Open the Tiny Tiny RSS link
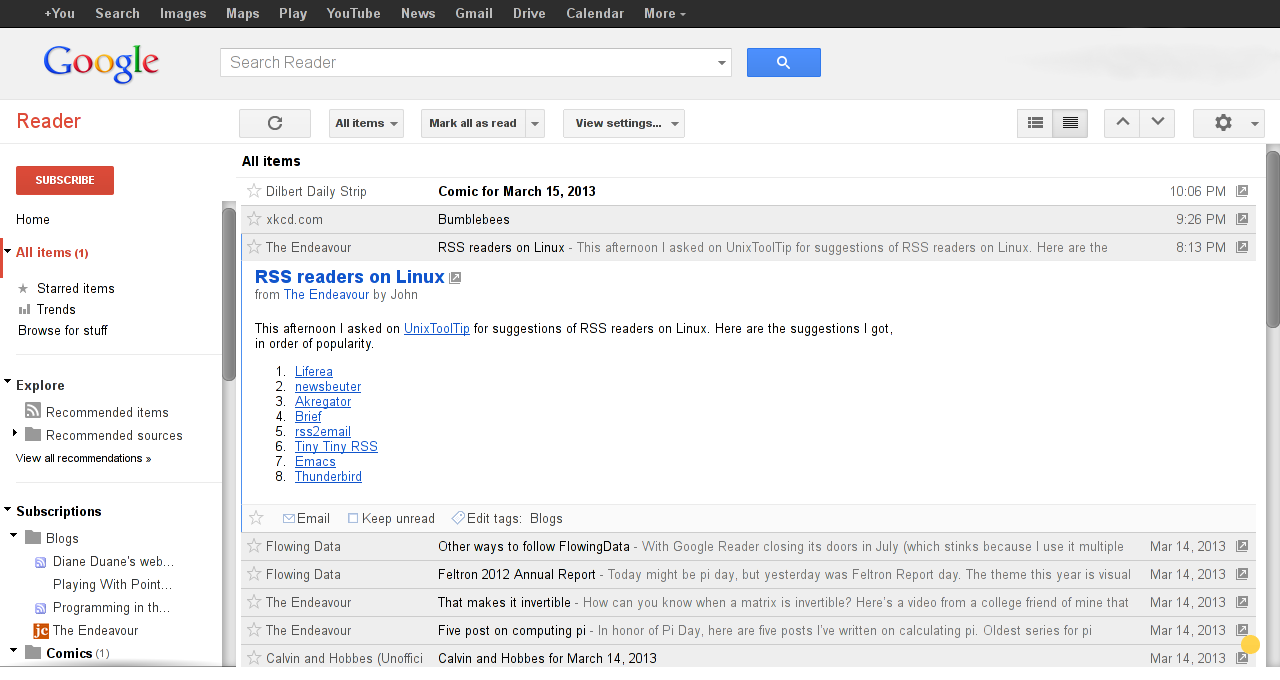 click(x=336, y=446)
